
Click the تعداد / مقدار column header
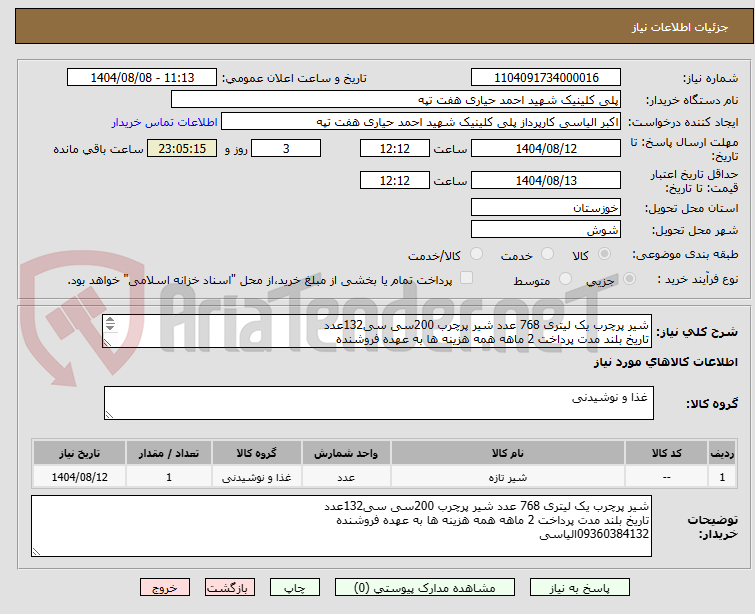tap(169, 453)
